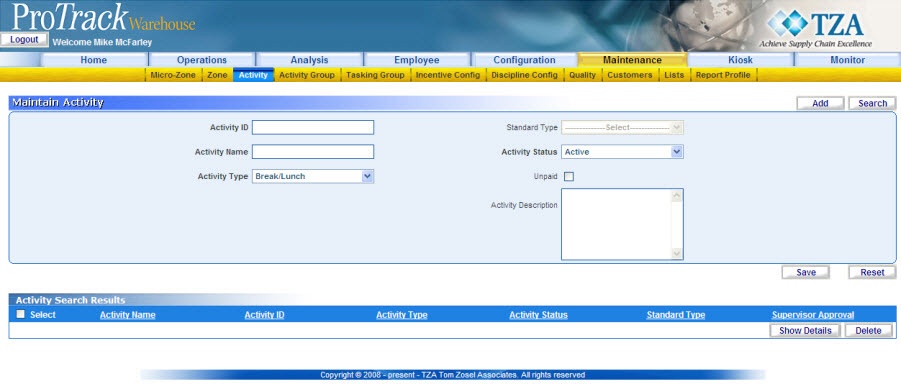Image resolution: width=901 pixels, height=386 pixels.
Task: Click Activity Description scrollbar down arrow
Action: click(676, 253)
